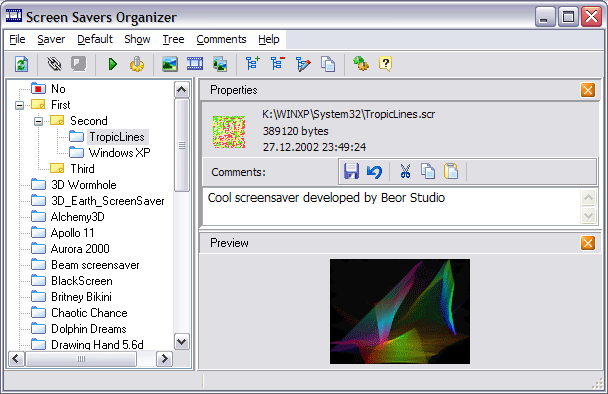Select Alchemy3D screensaver

click(78, 217)
